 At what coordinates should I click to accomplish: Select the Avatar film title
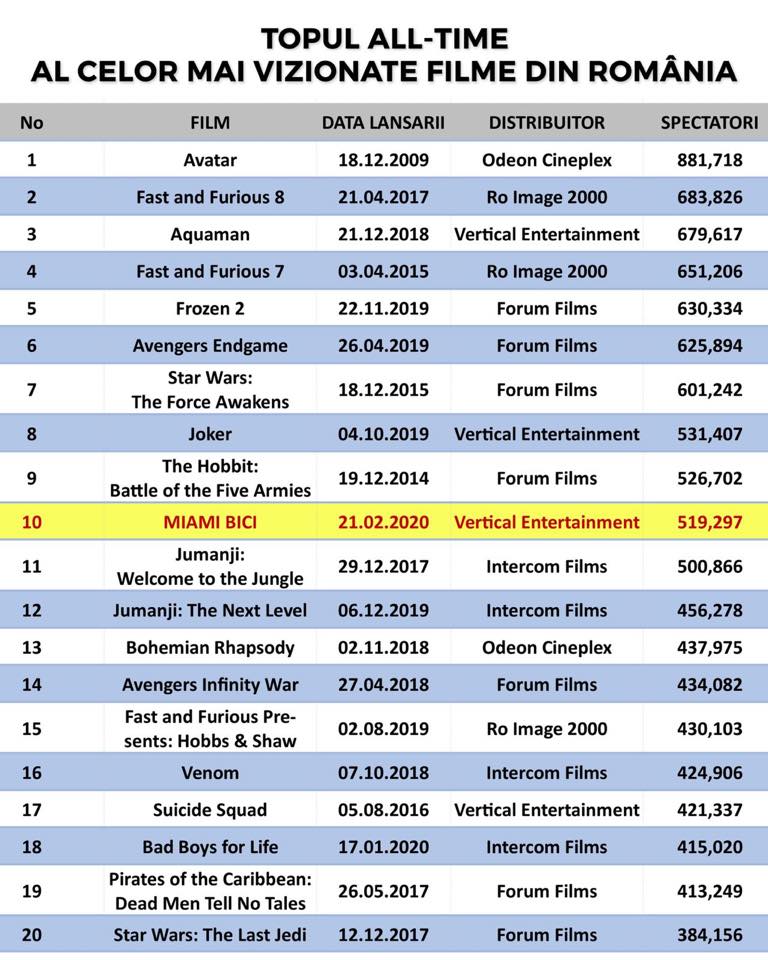point(210,160)
